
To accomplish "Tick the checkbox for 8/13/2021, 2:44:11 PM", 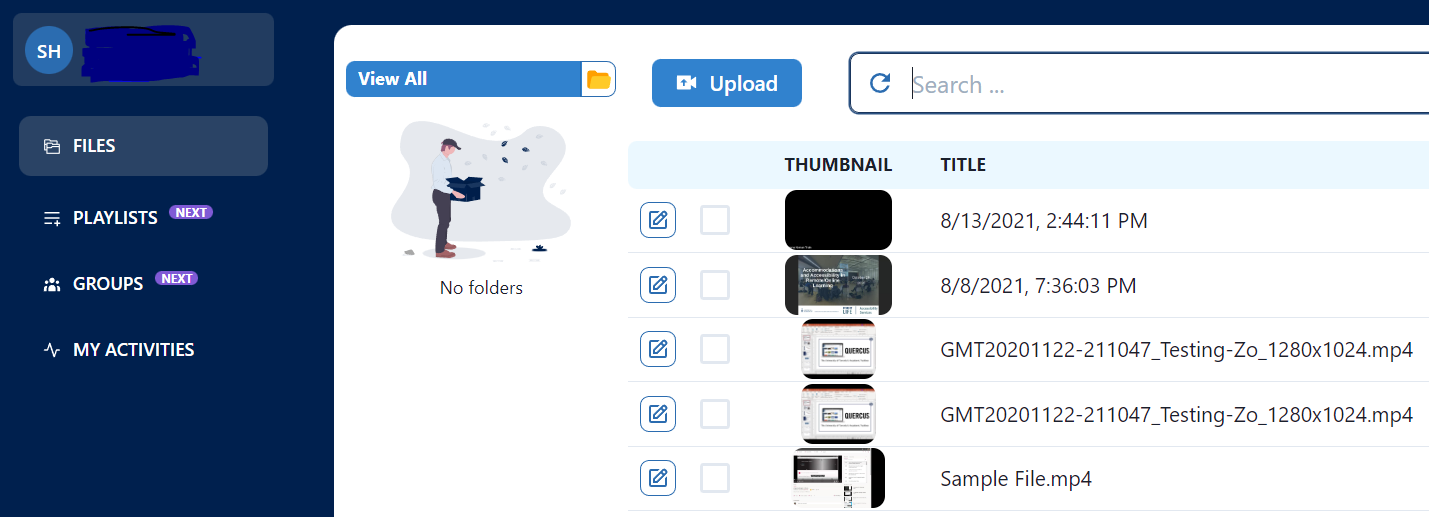I will tap(715, 220).
